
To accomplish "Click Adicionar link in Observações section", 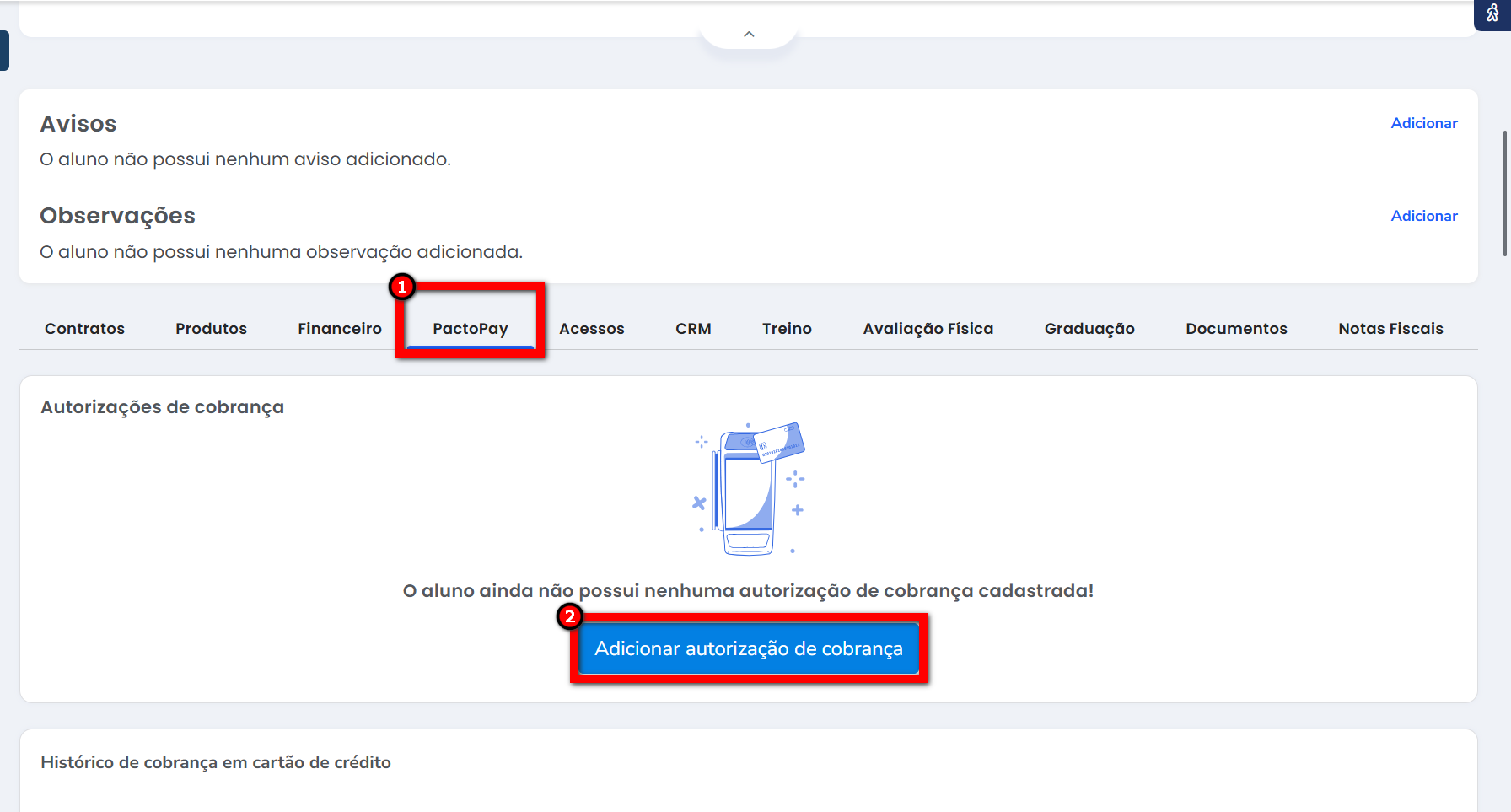I will (1423, 216).
